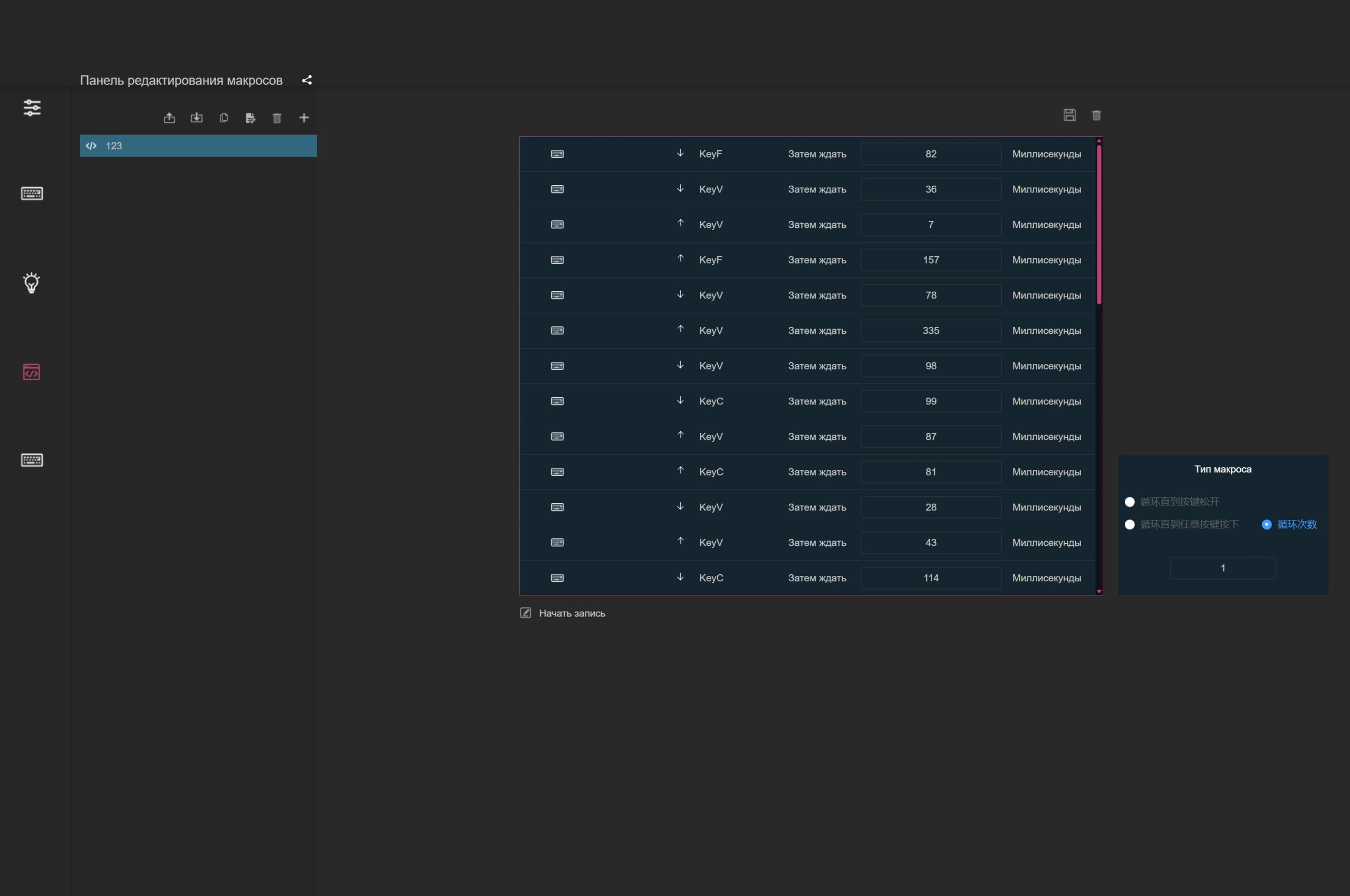Save macro with floppy disk icon
Viewport: 1350px width, 896px height.
tap(1069, 115)
